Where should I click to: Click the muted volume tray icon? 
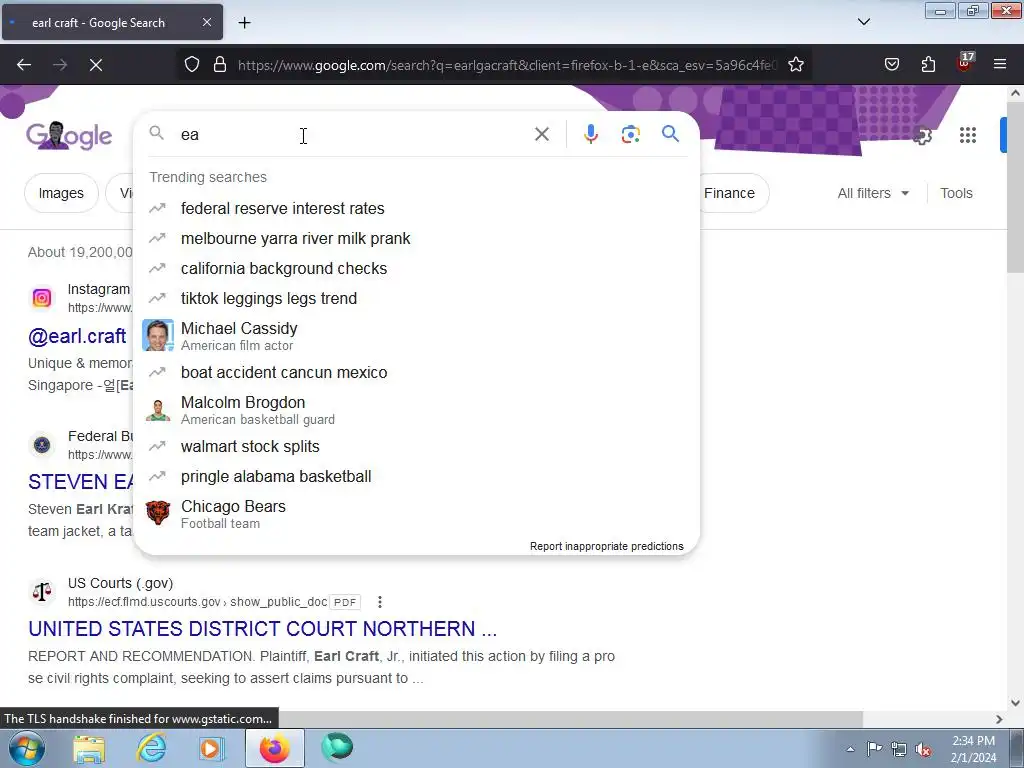tap(923, 749)
